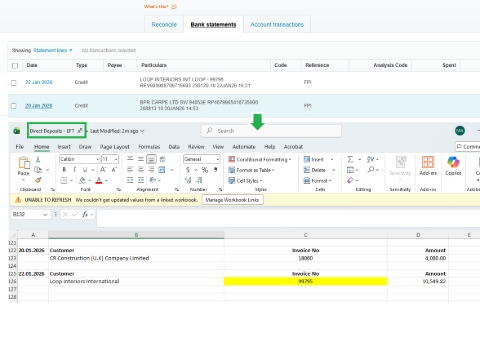Open the Reconcile tab
Viewport: 480px width, 360px height.
[164, 24]
